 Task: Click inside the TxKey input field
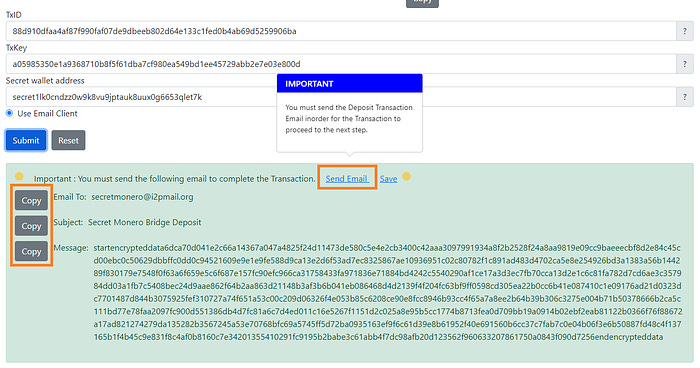tap(341, 64)
